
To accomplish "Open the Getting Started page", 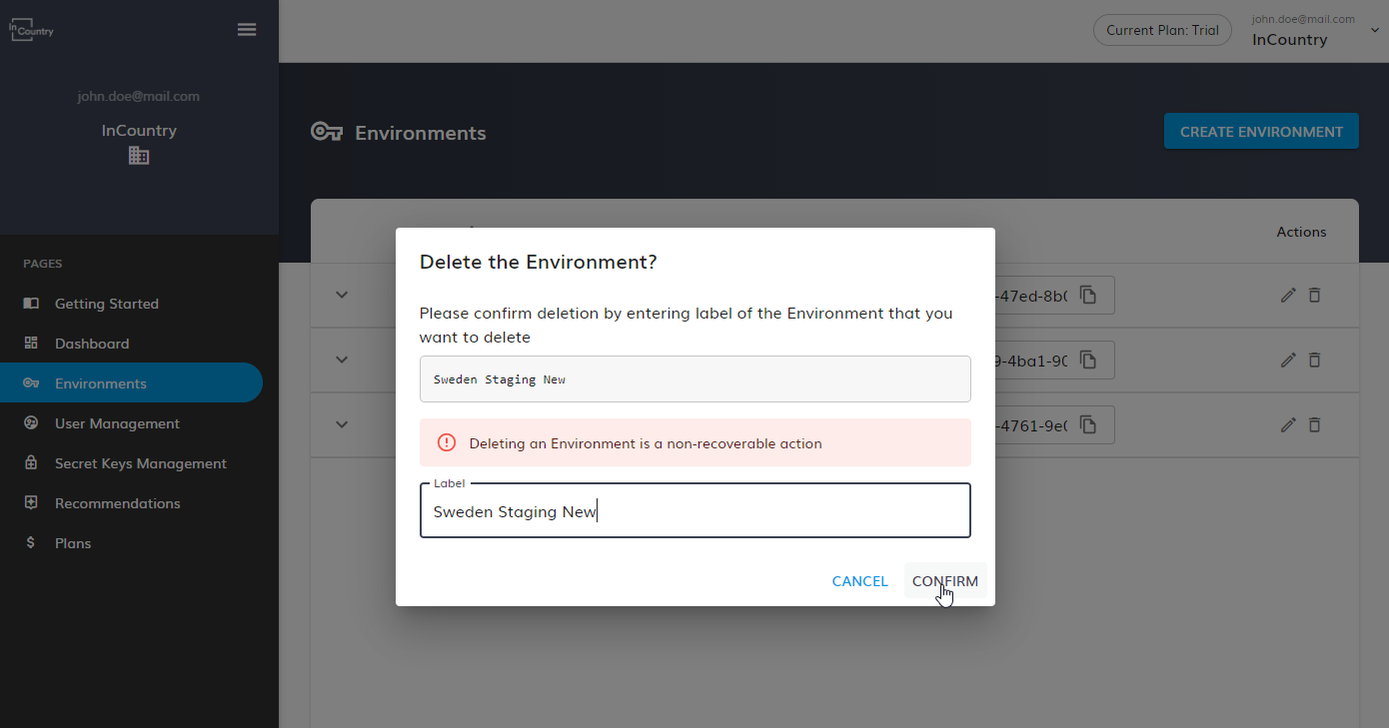I will click(x=107, y=303).
